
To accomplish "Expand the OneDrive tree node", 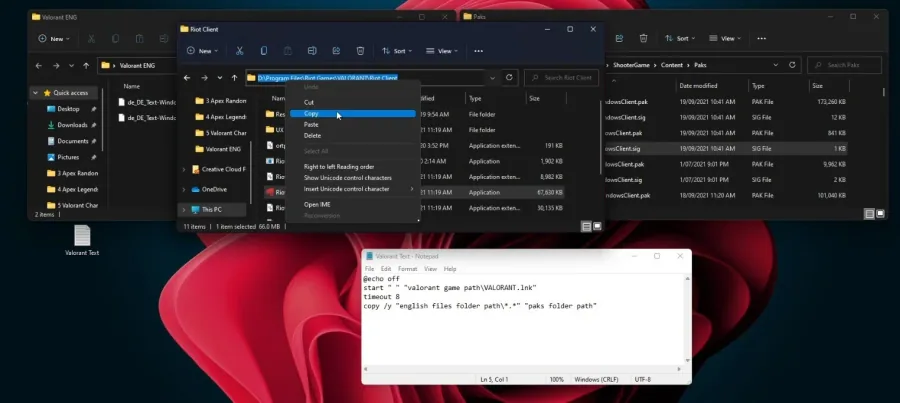I will [184, 189].
